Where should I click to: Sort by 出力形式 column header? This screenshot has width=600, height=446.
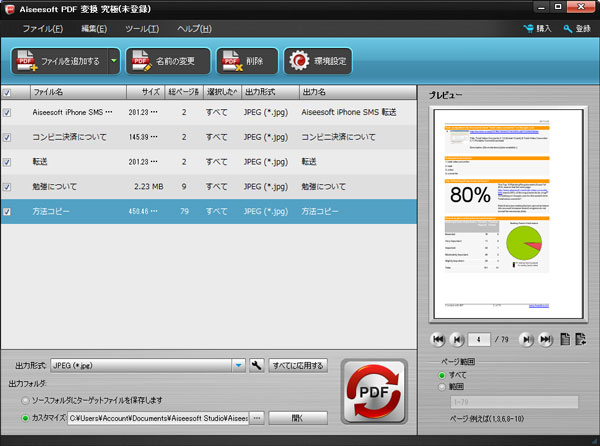[270, 92]
